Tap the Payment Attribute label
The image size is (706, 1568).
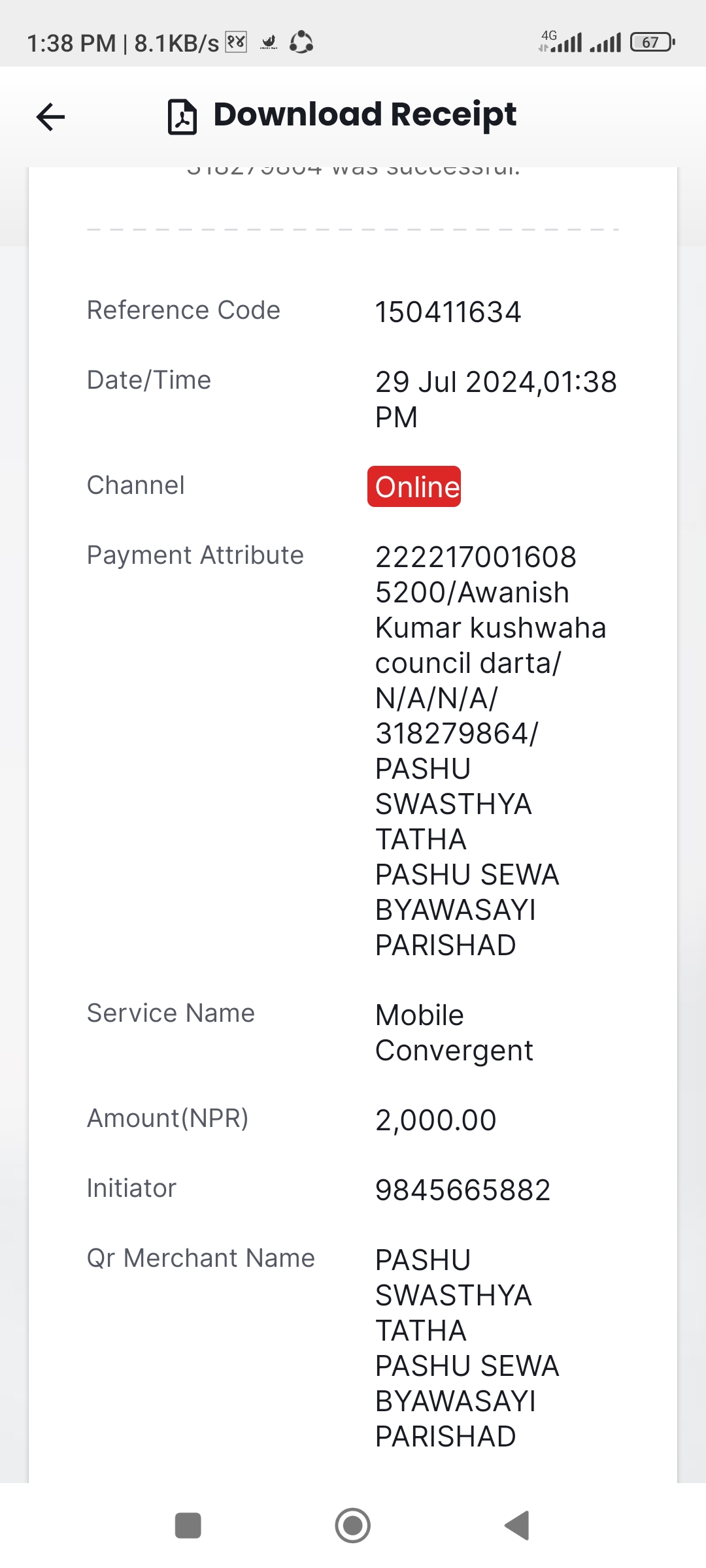pos(195,555)
